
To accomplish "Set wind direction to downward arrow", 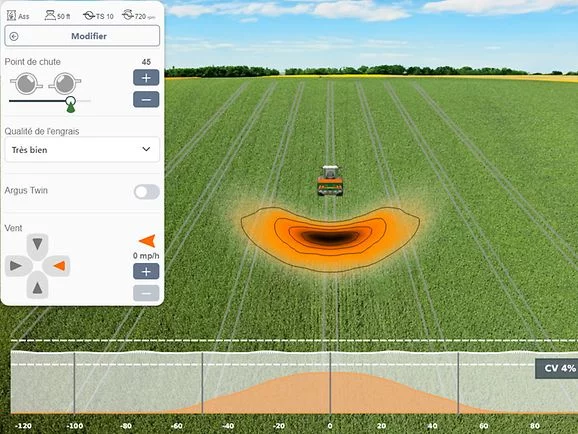I will point(37,244).
